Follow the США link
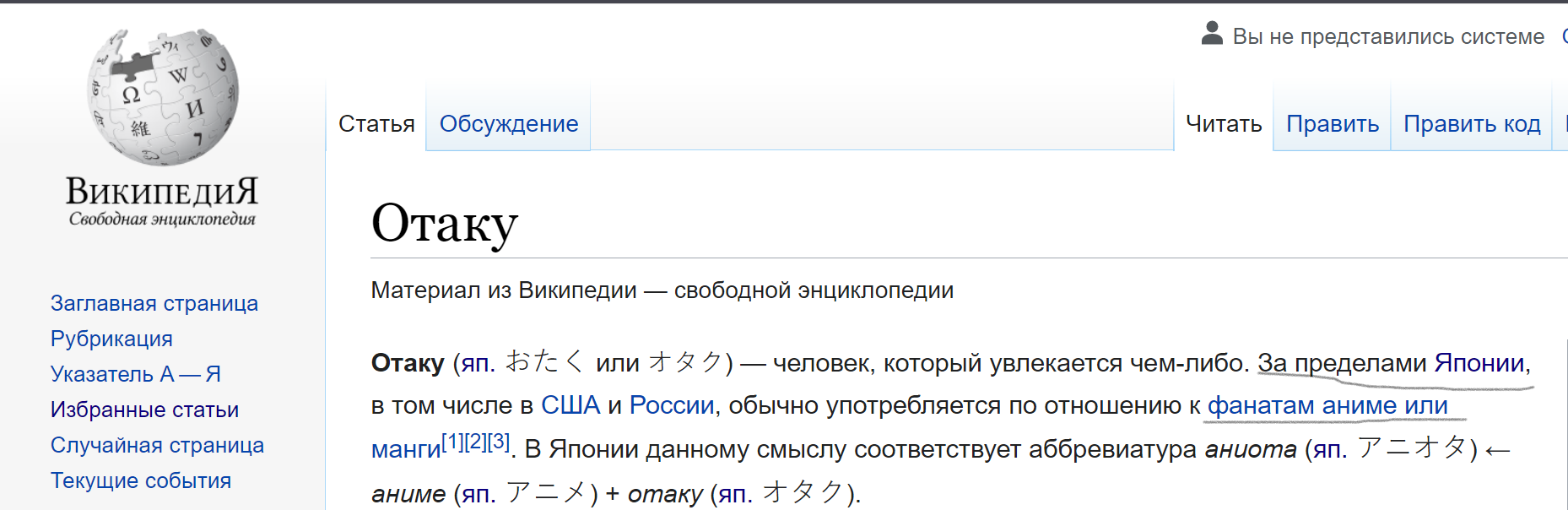1568x510 pixels. [570, 405]
